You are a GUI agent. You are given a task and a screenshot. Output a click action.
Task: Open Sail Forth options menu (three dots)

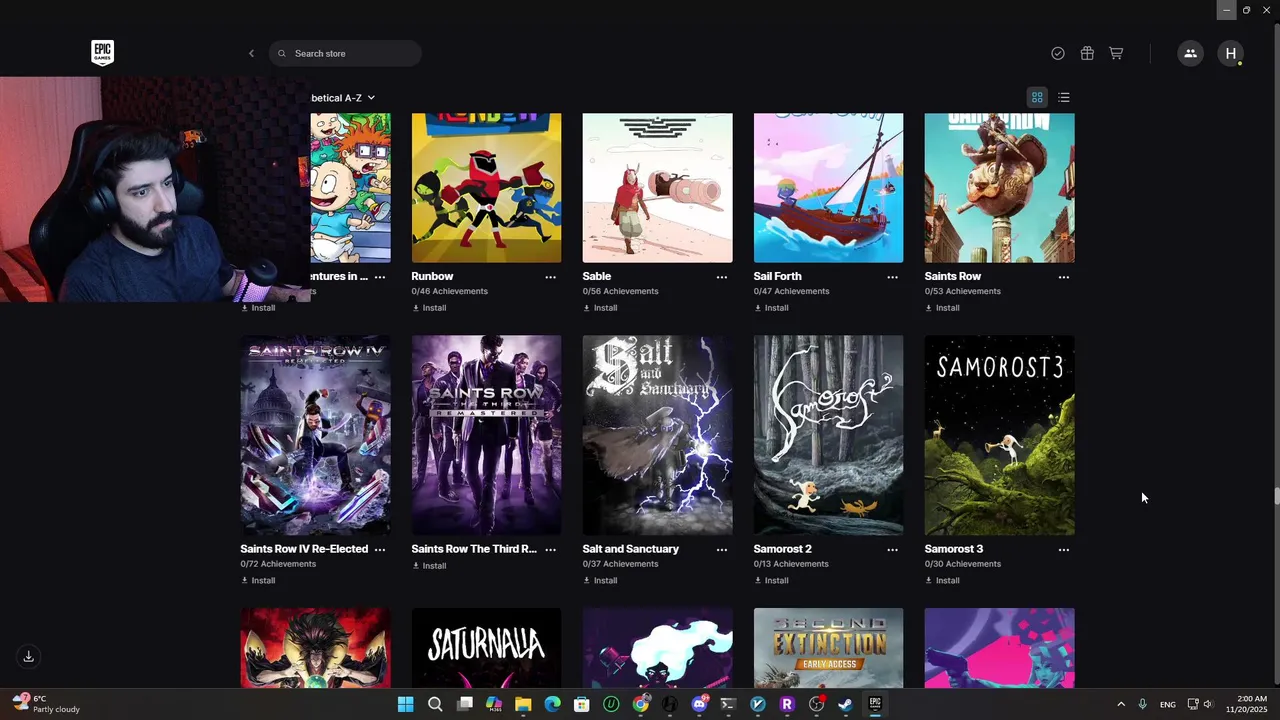(x=892, y=277)
